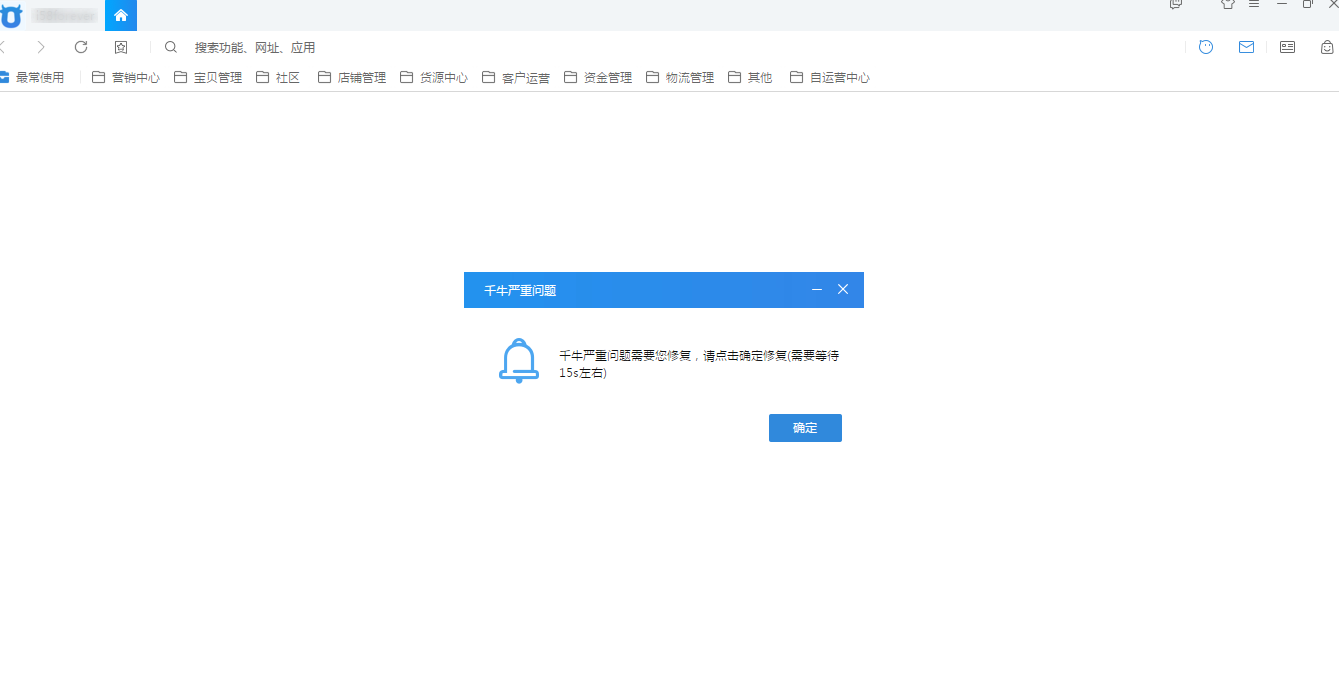Viewport: 1339px width, 698px height.
Task: Open the 最常使用 bookmark folder
Action: point(32,77)
